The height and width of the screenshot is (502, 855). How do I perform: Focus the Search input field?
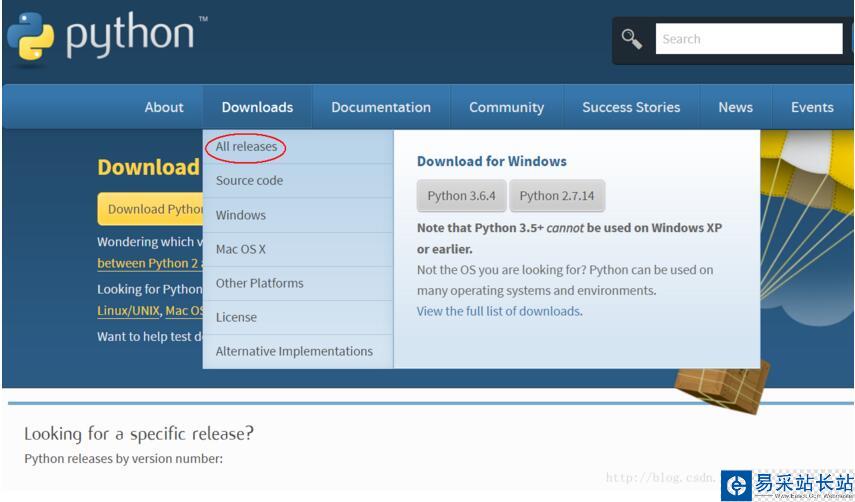click(x=749, y=39)
